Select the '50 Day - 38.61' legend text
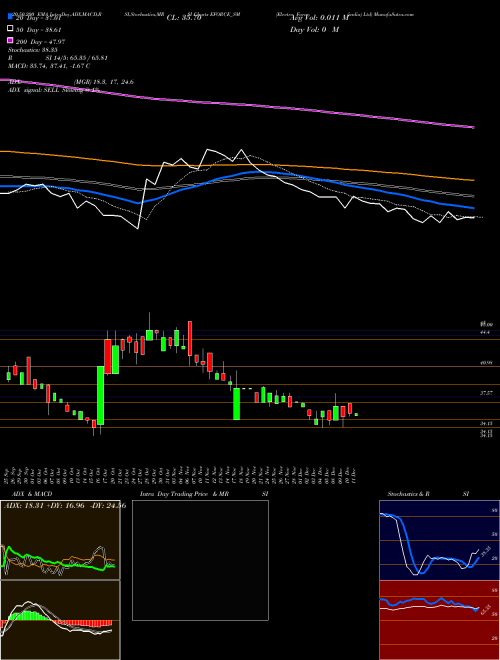The image size is (500, 660). point(39,30)
